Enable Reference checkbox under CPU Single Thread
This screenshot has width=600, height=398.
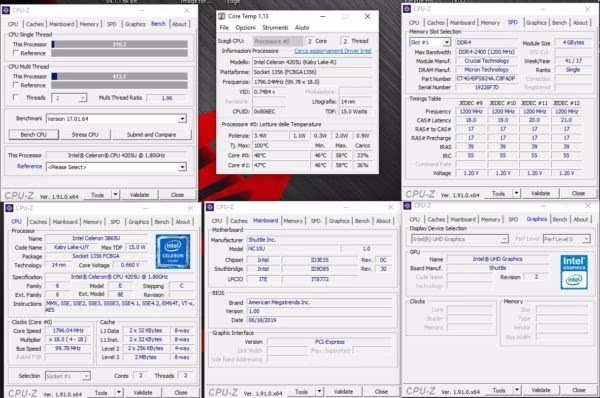coord(16,53)
